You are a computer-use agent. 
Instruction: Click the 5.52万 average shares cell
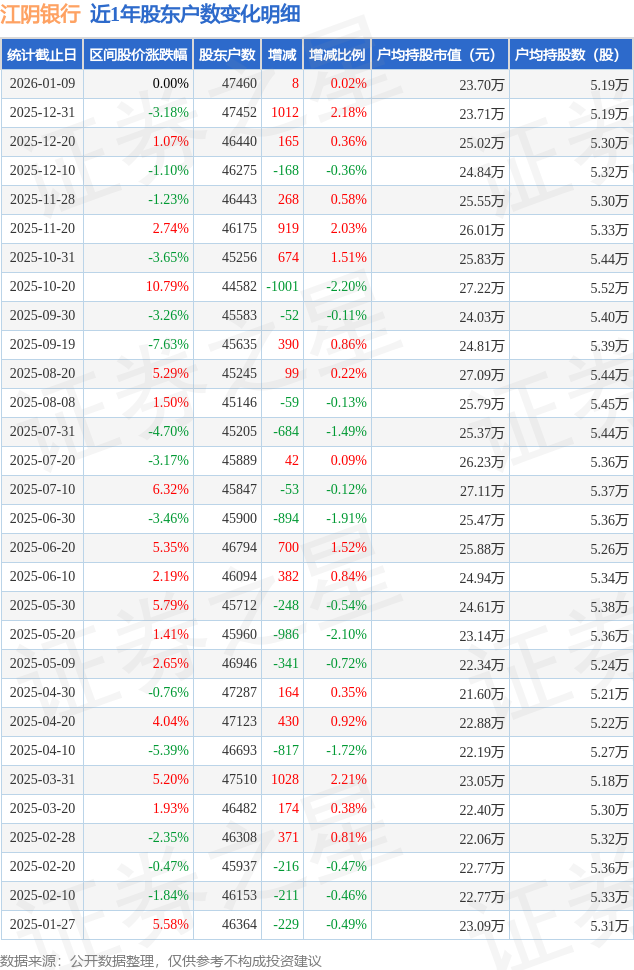point(609,287)
